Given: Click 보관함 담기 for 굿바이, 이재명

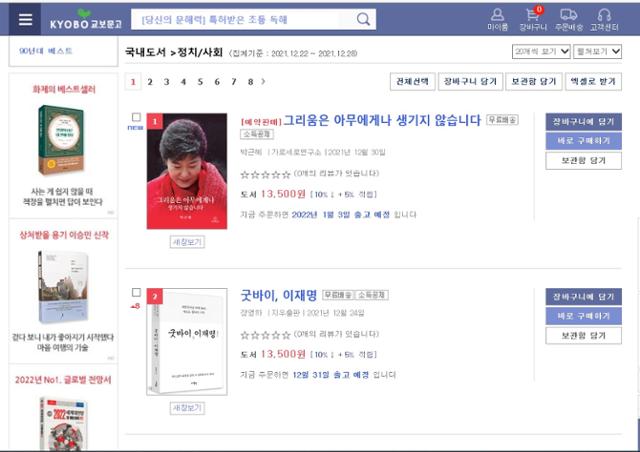Looking at the screenshot, I should [x=584, y=336].
